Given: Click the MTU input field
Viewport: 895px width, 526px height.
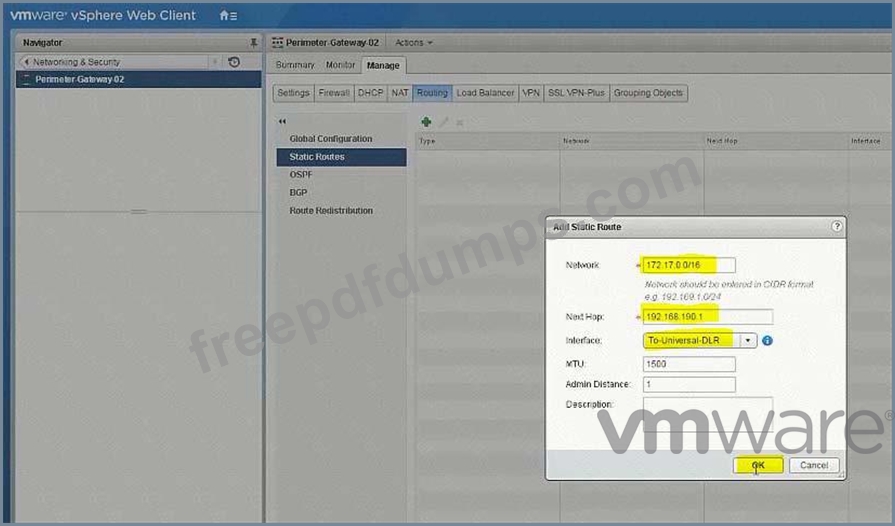Looking at the screenshot, I should pos(689,364).
